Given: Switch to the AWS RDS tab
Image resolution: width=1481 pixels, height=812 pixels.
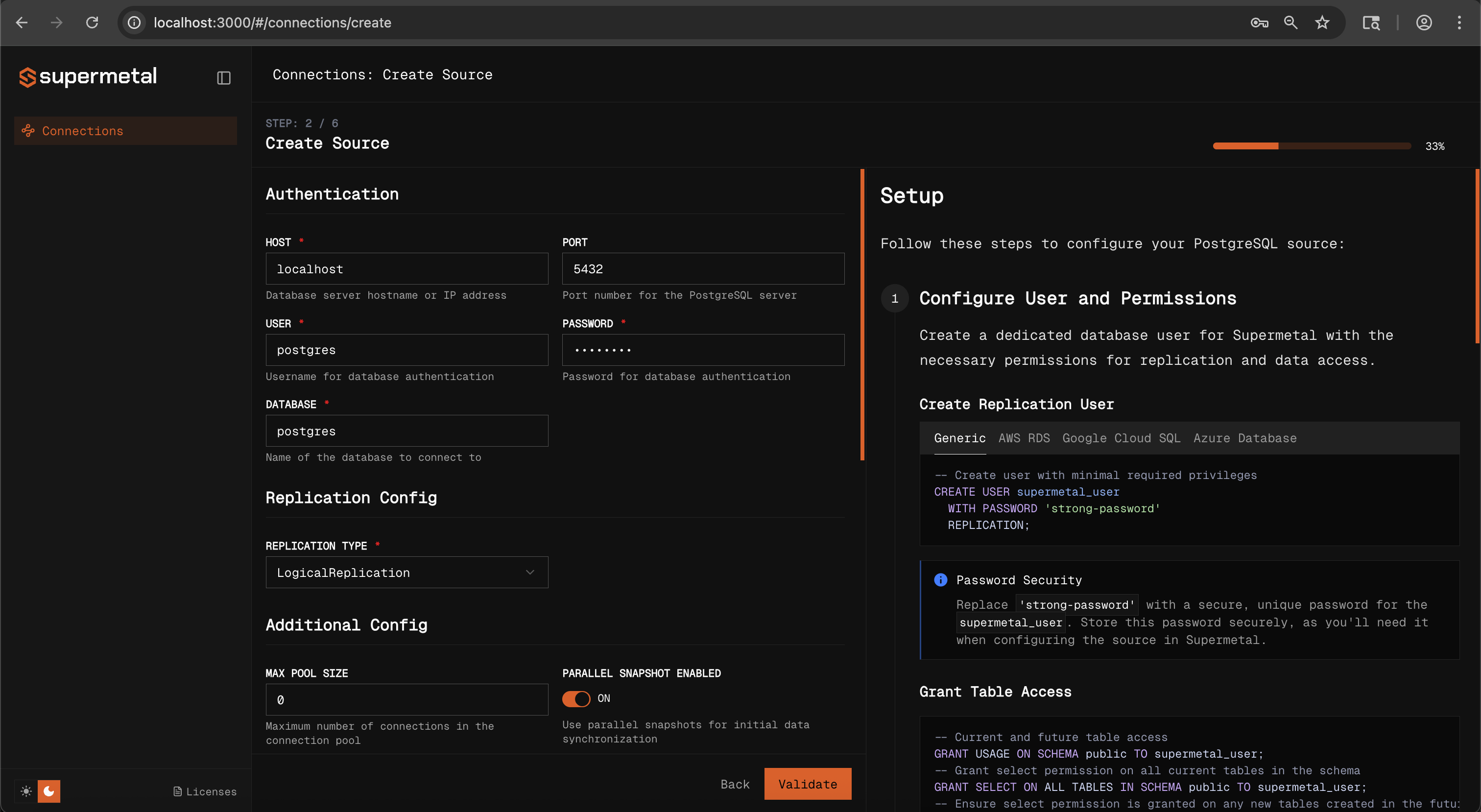Looking at the screenshot, I should click(x=1024, y=438).
